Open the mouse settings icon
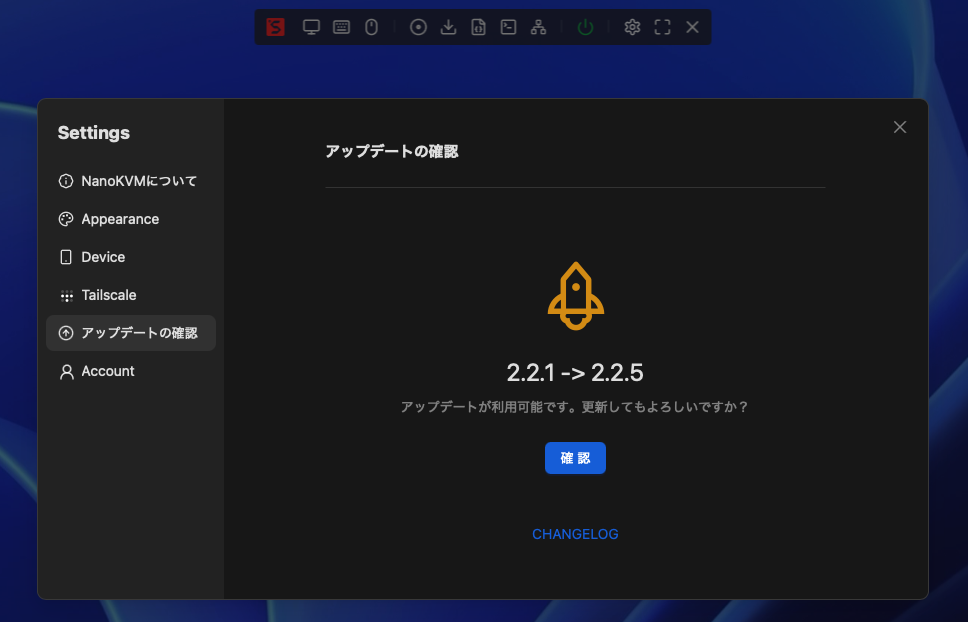Image resolution: width=968 pixels, height=622 pixels. point(371,27)
